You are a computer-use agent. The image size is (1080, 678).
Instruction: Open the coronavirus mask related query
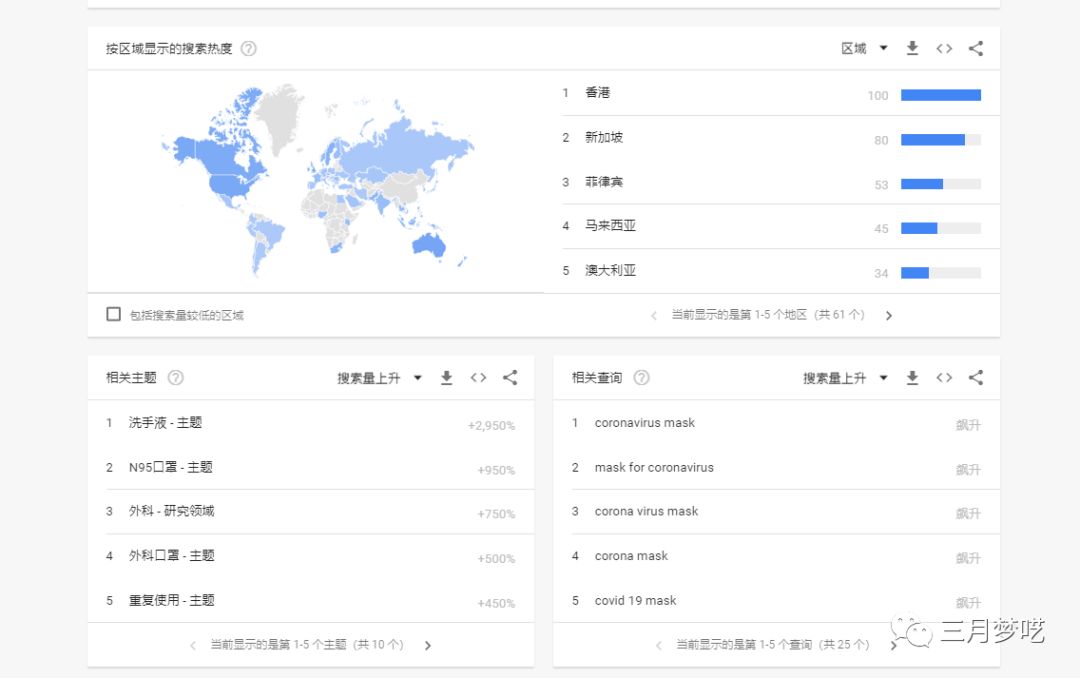point(645,423)
